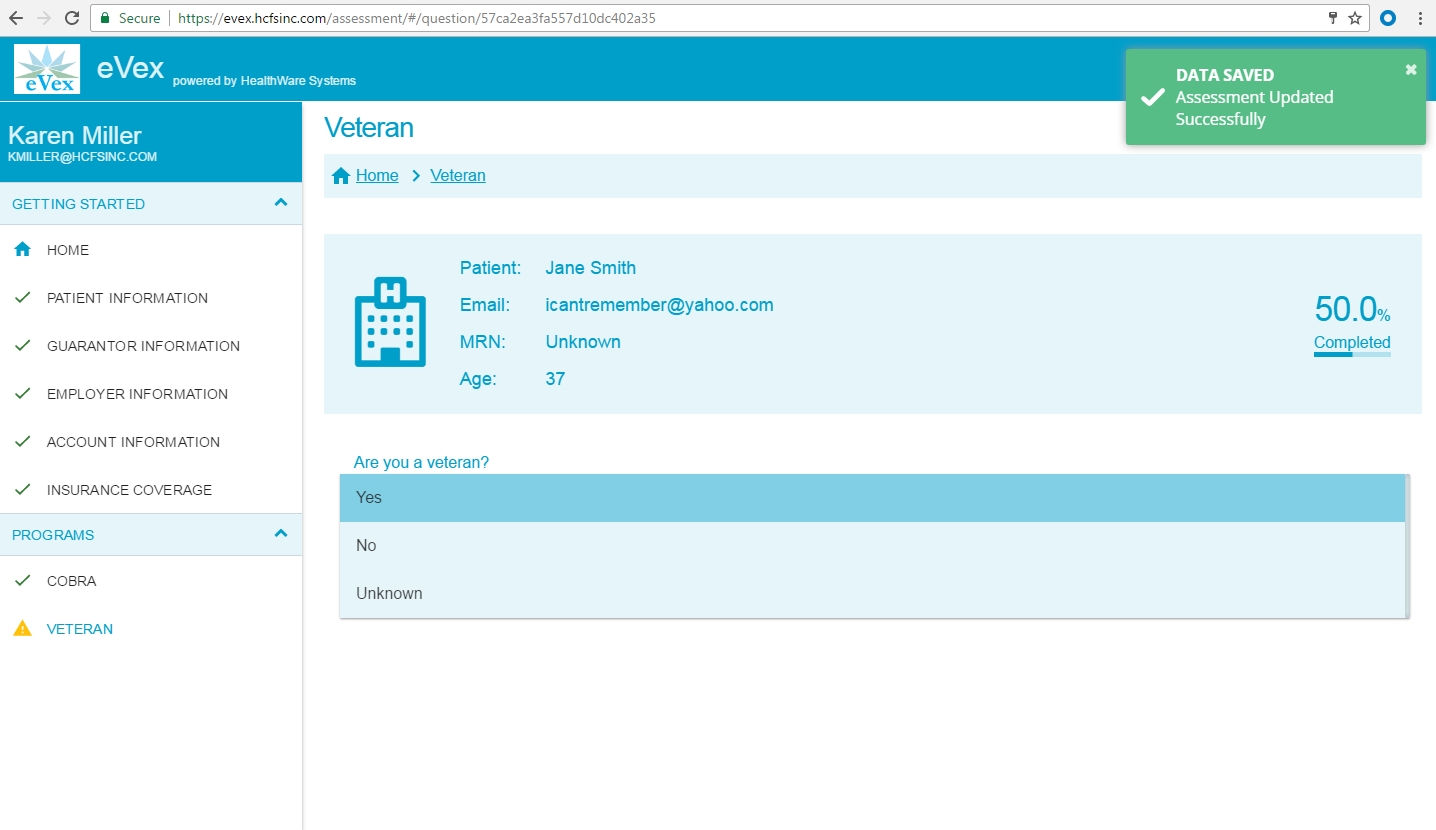Screen dimensions: 1436x830
Task: Click the Veteran breadcrumb link
Action: pyautogui.click(x=458, y=176)
